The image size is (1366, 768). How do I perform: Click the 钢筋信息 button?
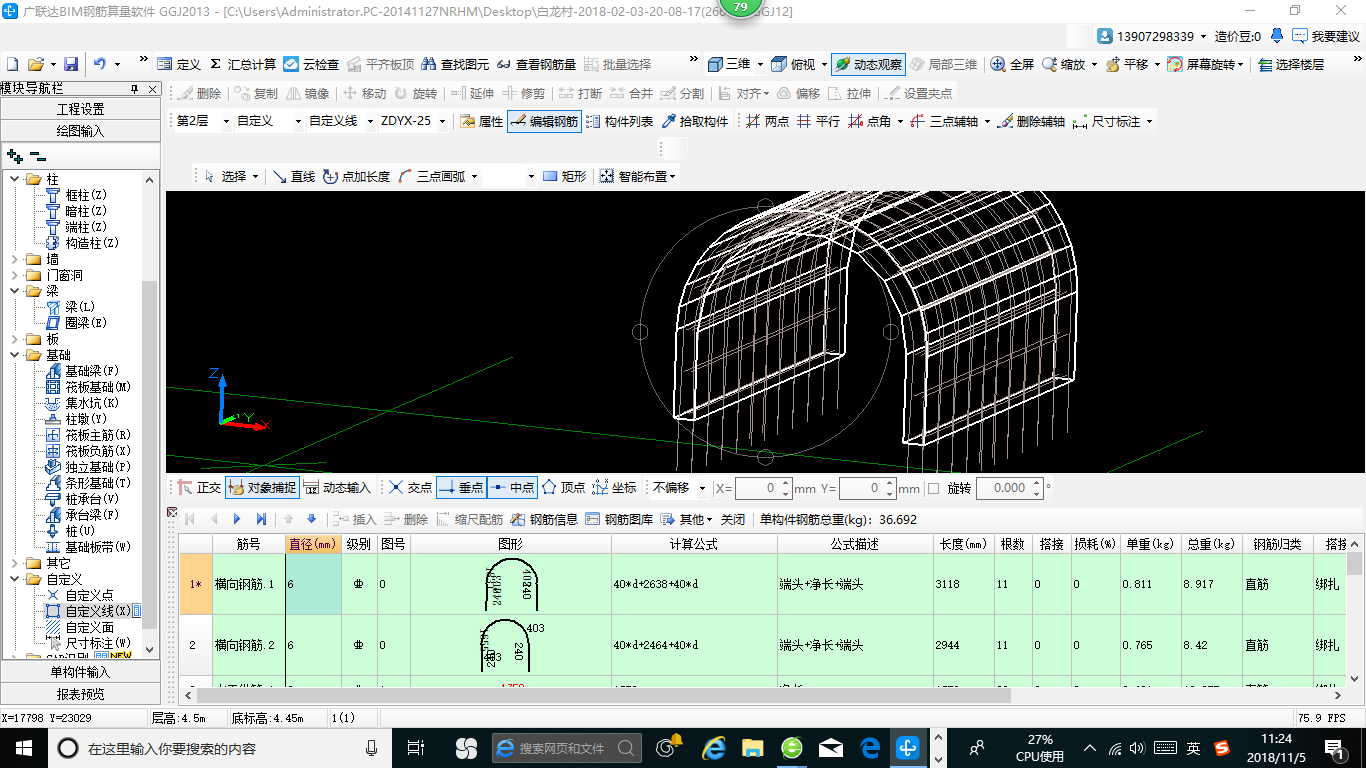pyautogui.click(x=544, y=519)
